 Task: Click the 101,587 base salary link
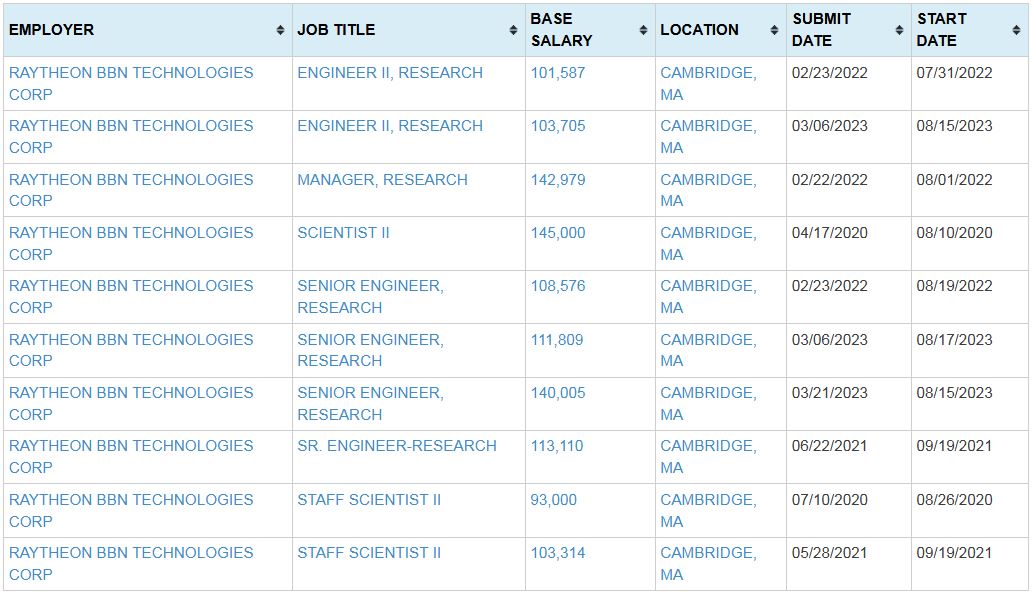557,72
